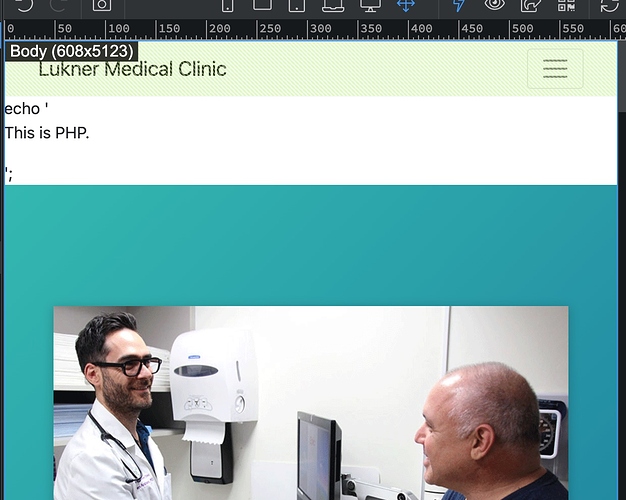626x500 pixels.
Task: Select the laptop device size icon
Action: tap(333, 5)
